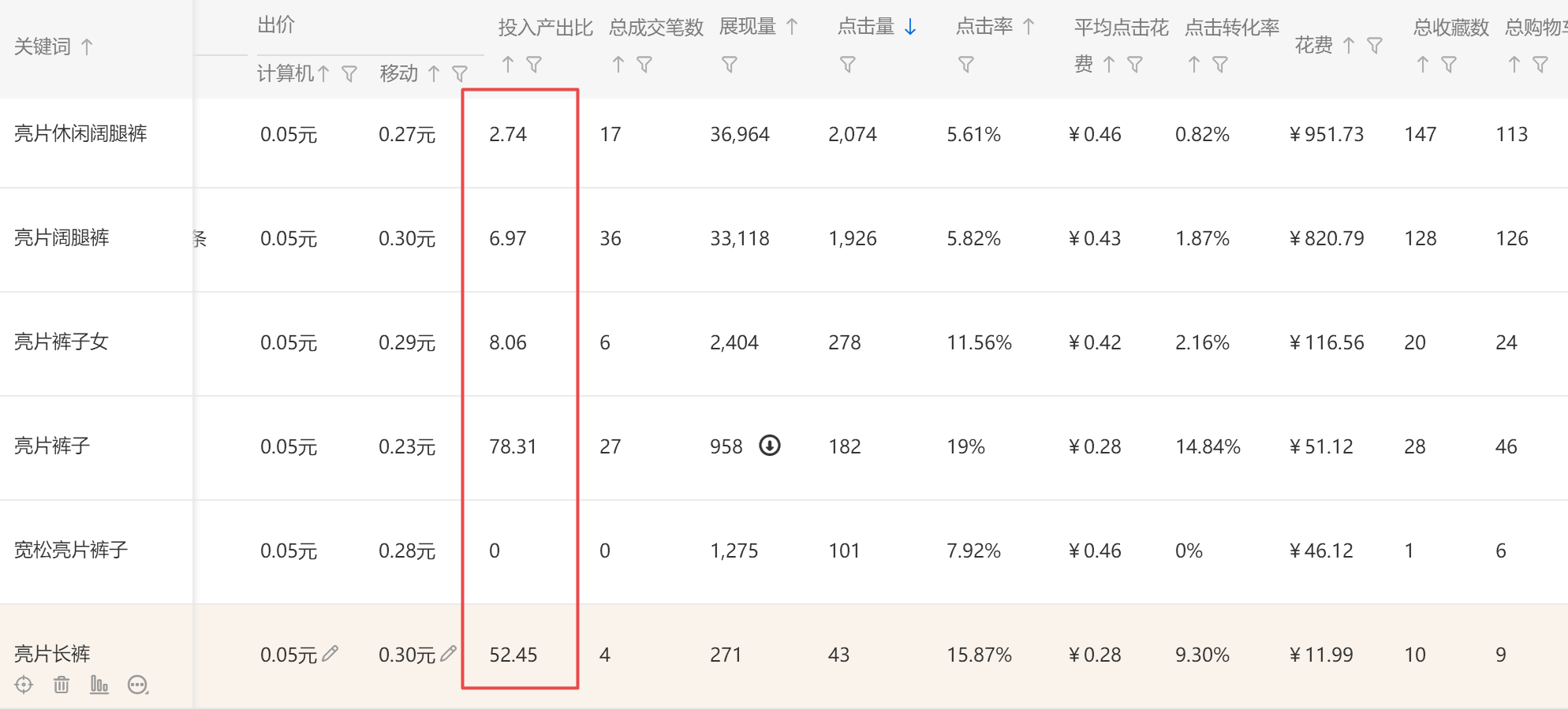Click spend value ¥46.12
The height and width of the screenshot is (709, 1568).
1321,550
